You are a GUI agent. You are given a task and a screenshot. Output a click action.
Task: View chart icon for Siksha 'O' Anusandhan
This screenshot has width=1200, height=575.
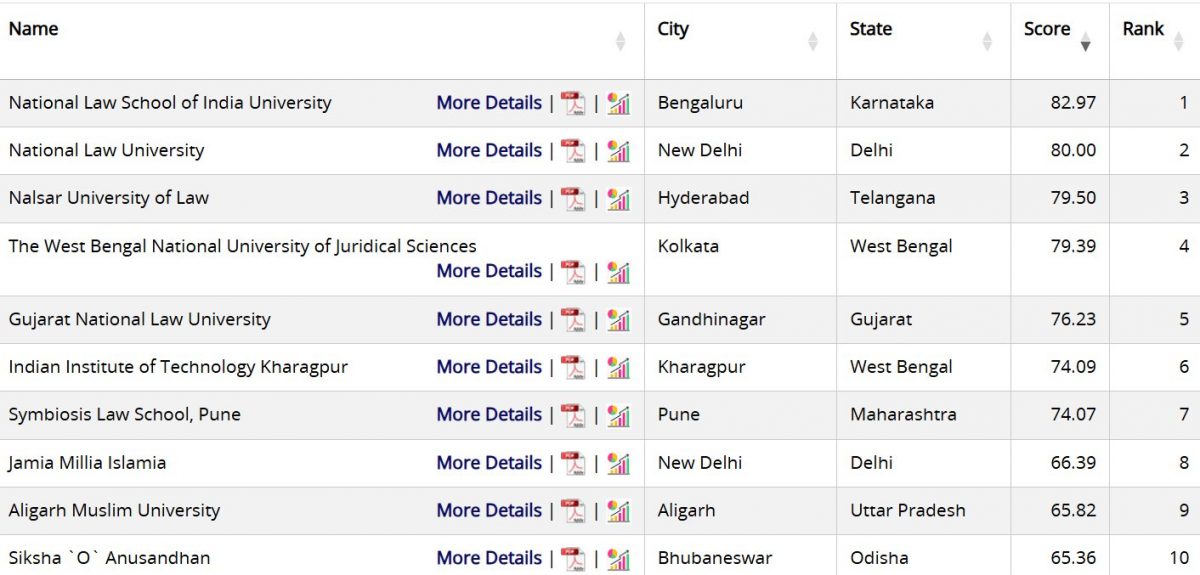[619, 559]
